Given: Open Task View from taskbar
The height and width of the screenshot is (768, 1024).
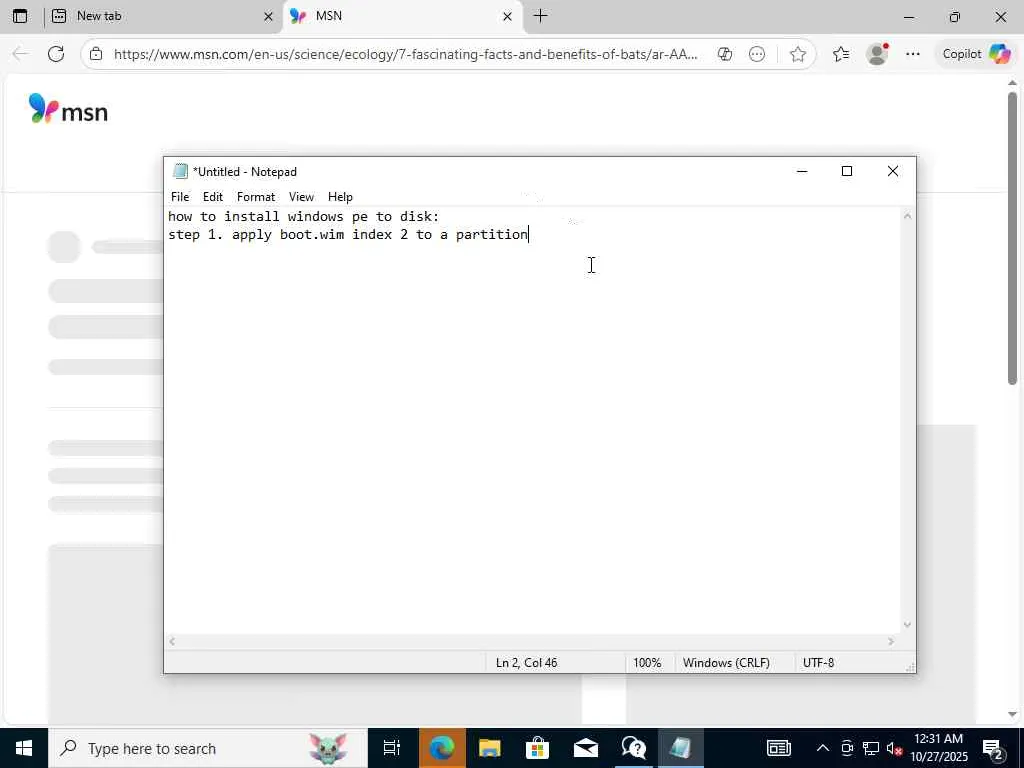Looking at the screenshot, I should 392,748.
